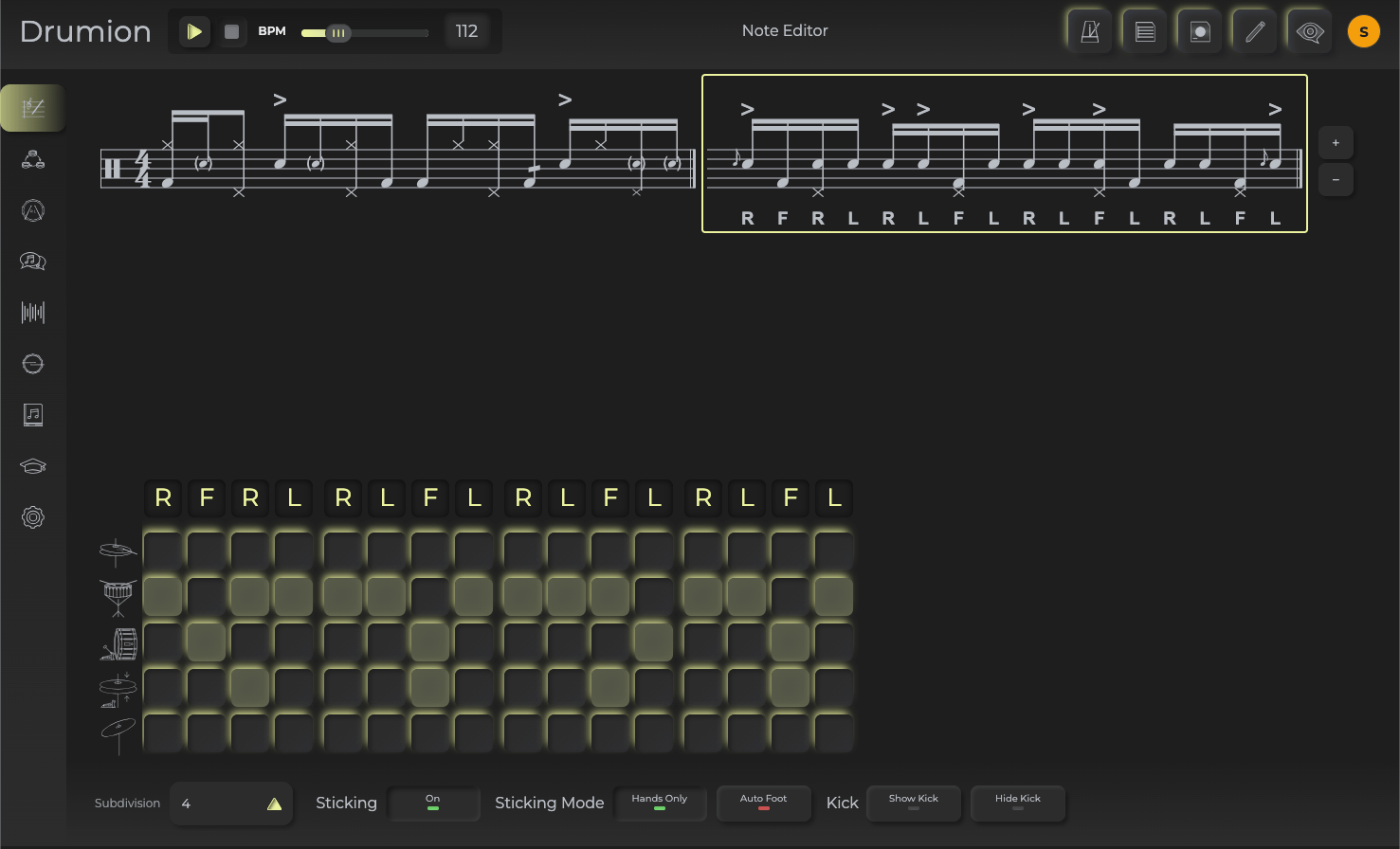Screen dimensions: 1400x849
Task: Add a bottom-row cymbal note on step 5
Action: point(342,733)
